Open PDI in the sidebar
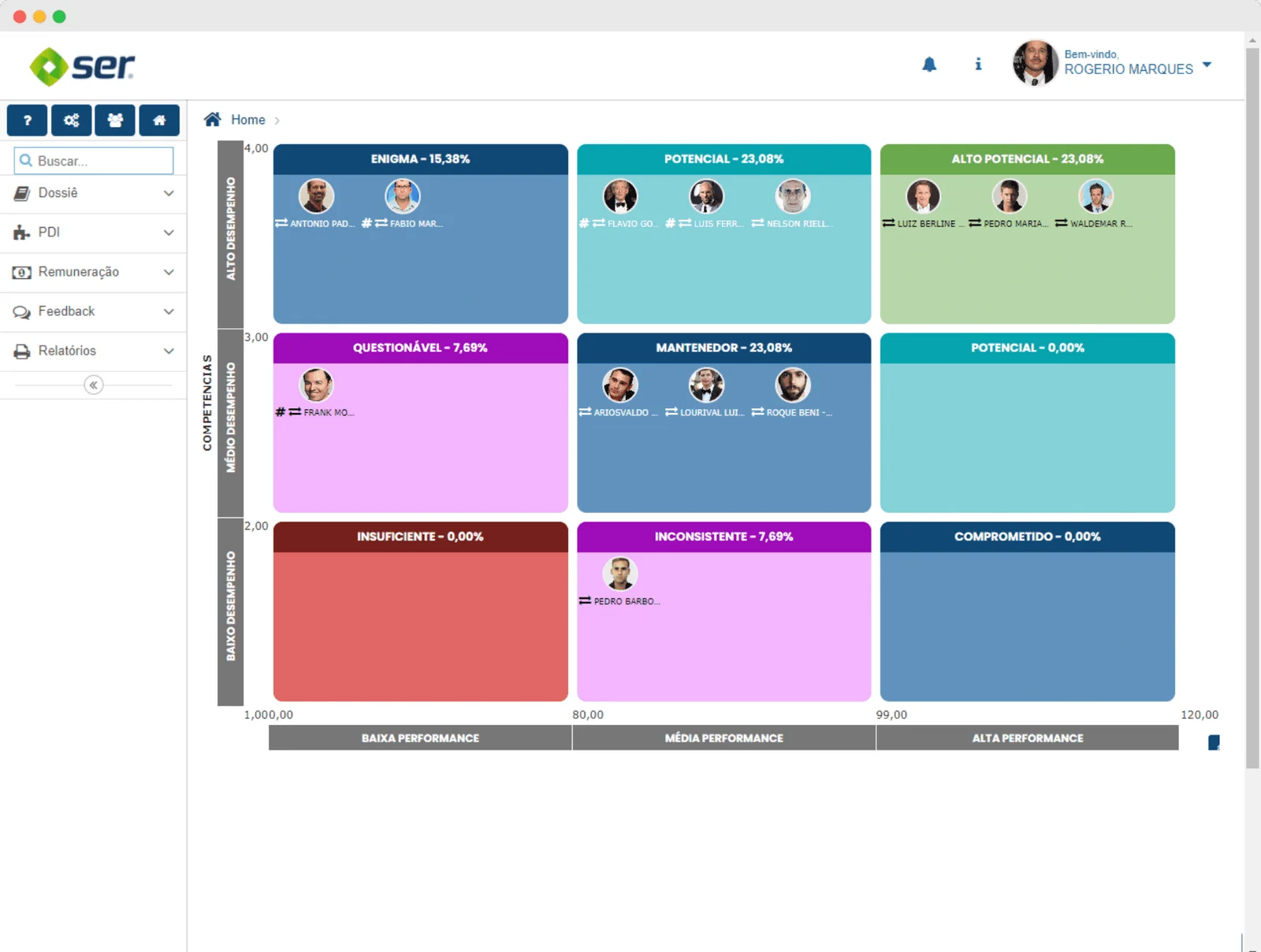Image resolution: width=1261 pixels, height=952 pixels. coord(93,232)
